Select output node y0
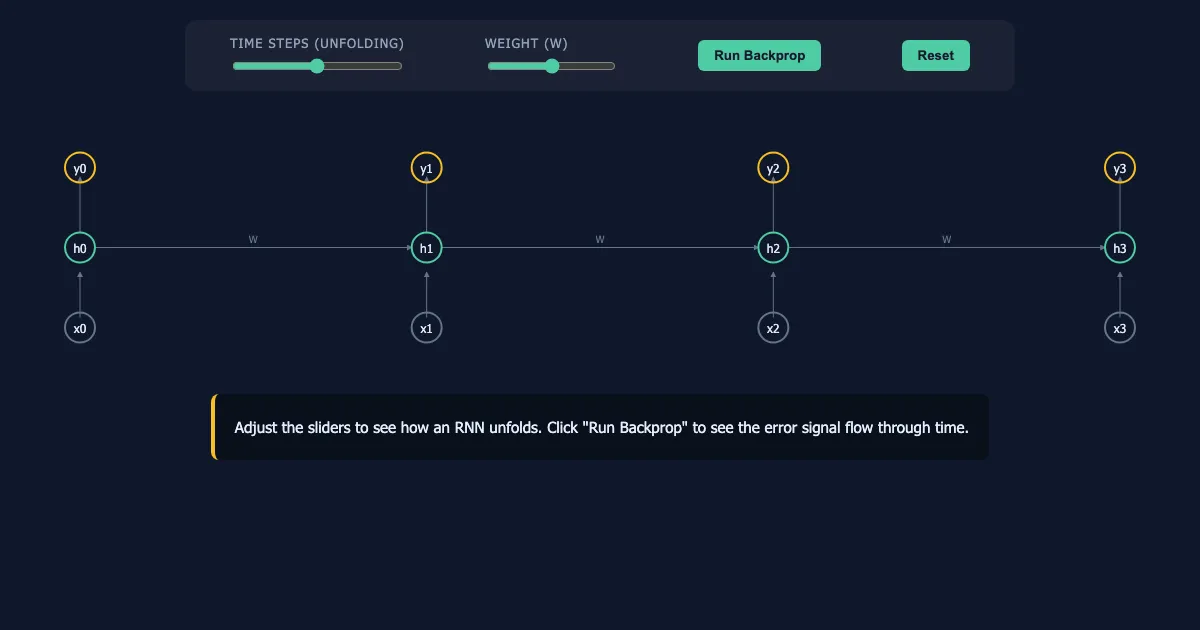This screenshot has width=1200, height=630. click(80, 168)
